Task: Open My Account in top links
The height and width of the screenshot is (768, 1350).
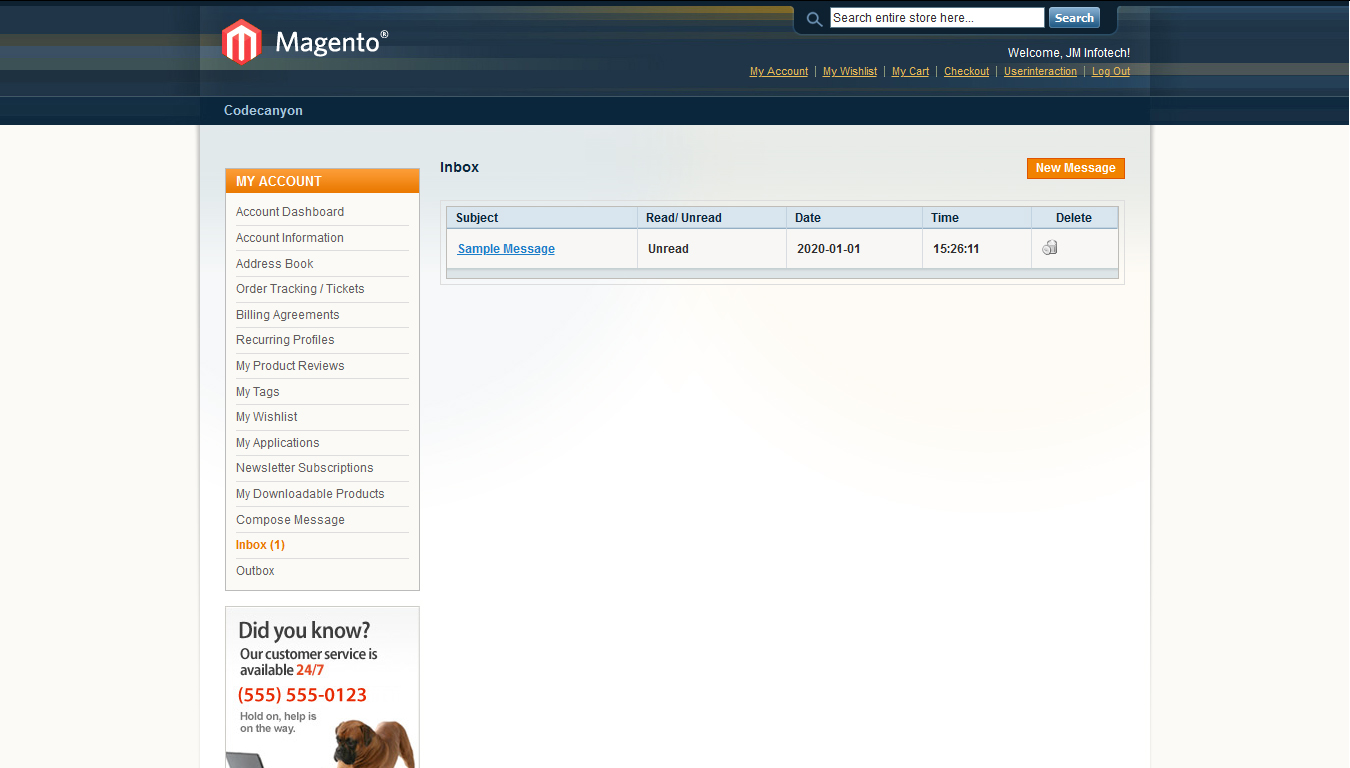Action: (779, 72)
